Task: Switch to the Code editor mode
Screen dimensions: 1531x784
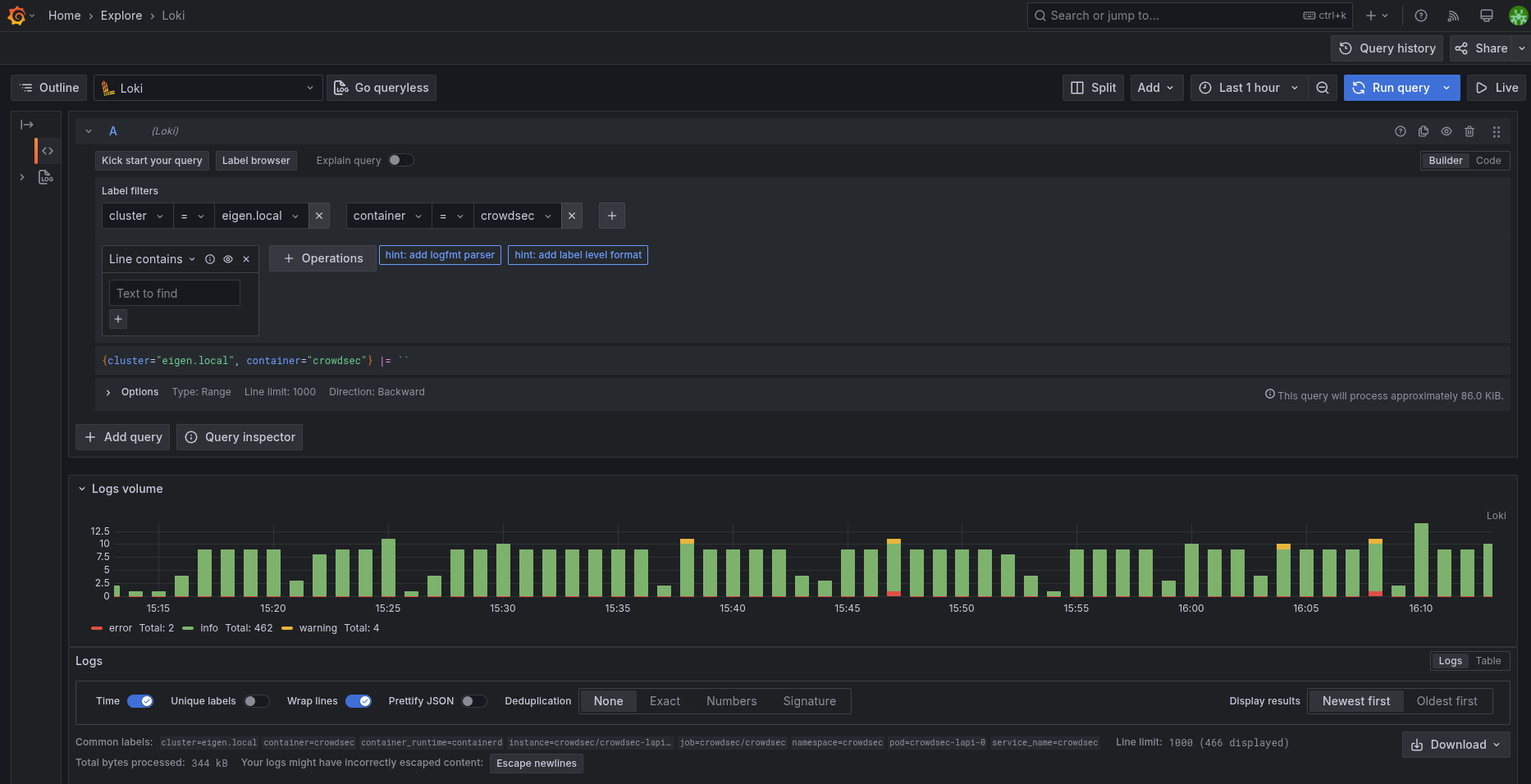Action: [1488, 161]
